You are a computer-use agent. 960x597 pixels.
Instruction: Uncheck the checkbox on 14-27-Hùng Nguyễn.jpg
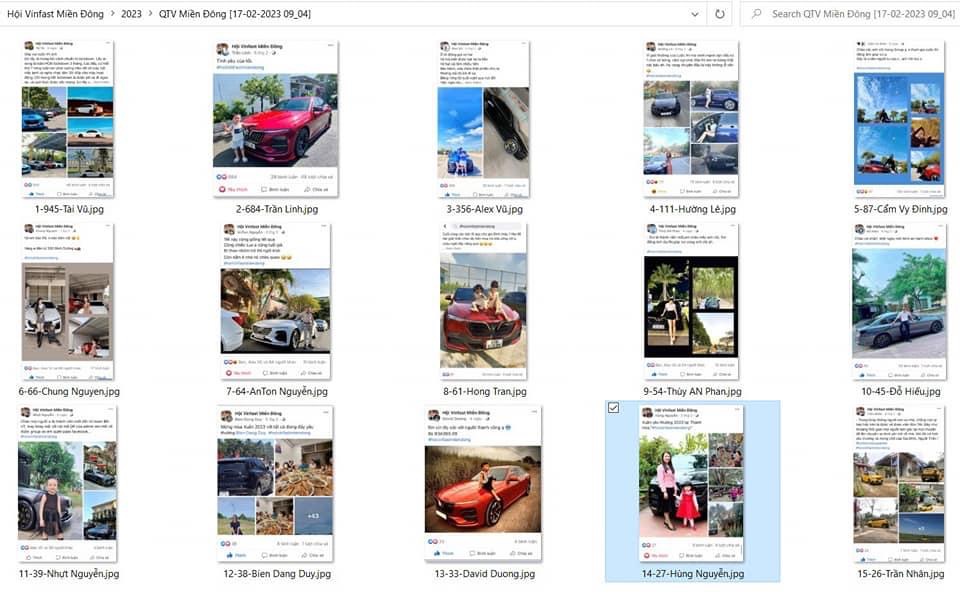(614, 408)
